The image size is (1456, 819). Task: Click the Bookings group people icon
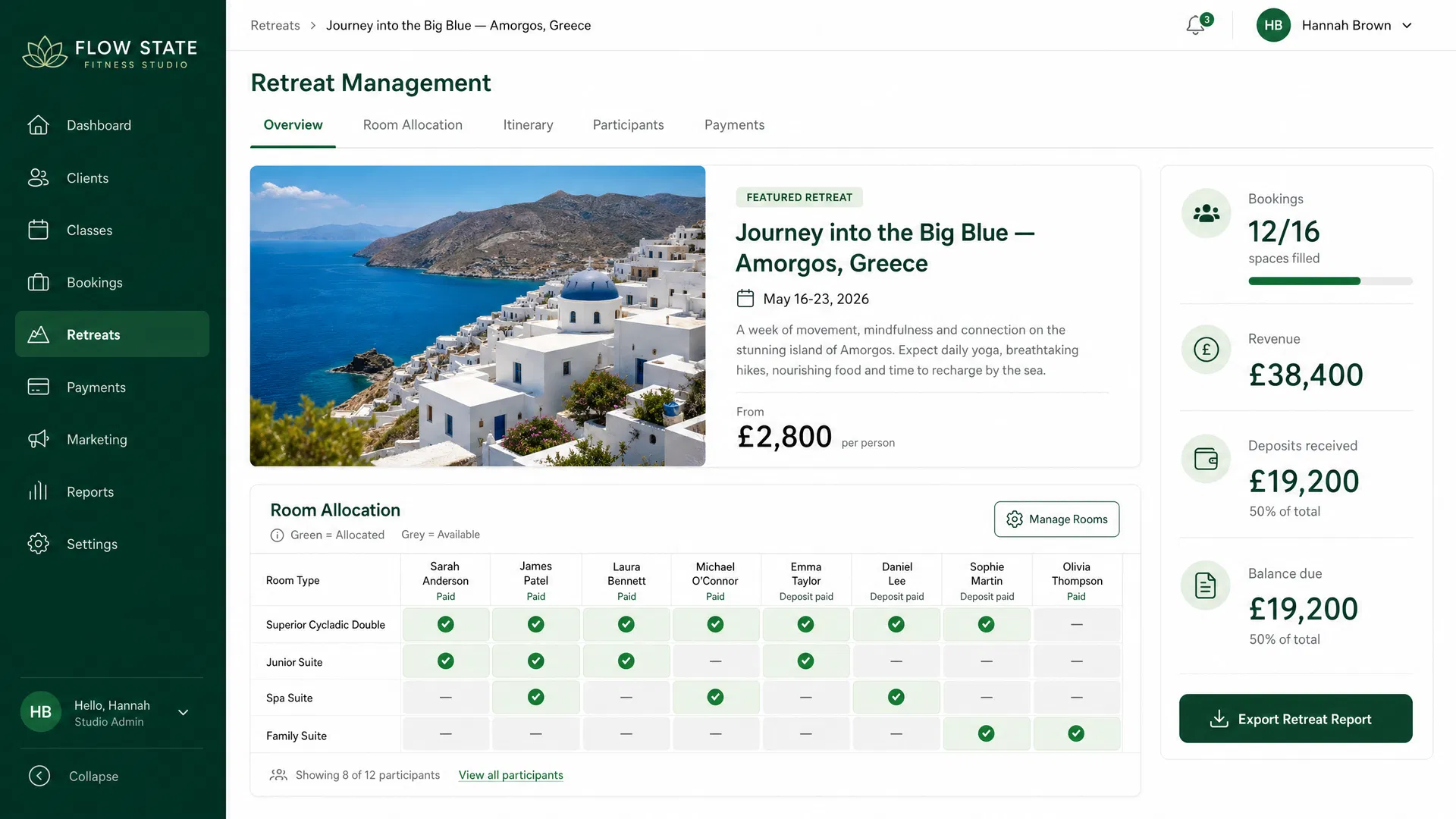[x=1206, y=213]
